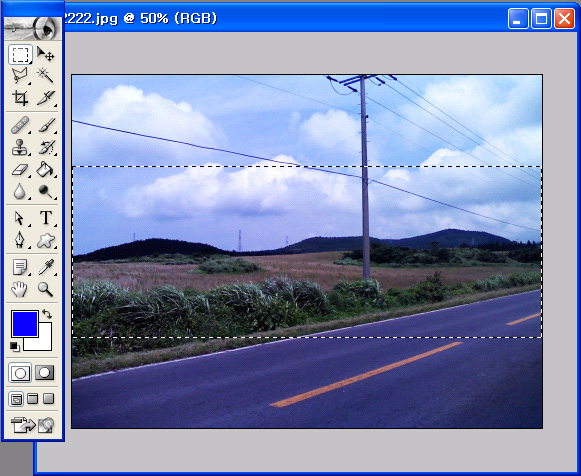Image resolution: width=581 pixels, height=476 pixels.
Task: Activate the Crop tool
Action: click(x=20, y=98)
